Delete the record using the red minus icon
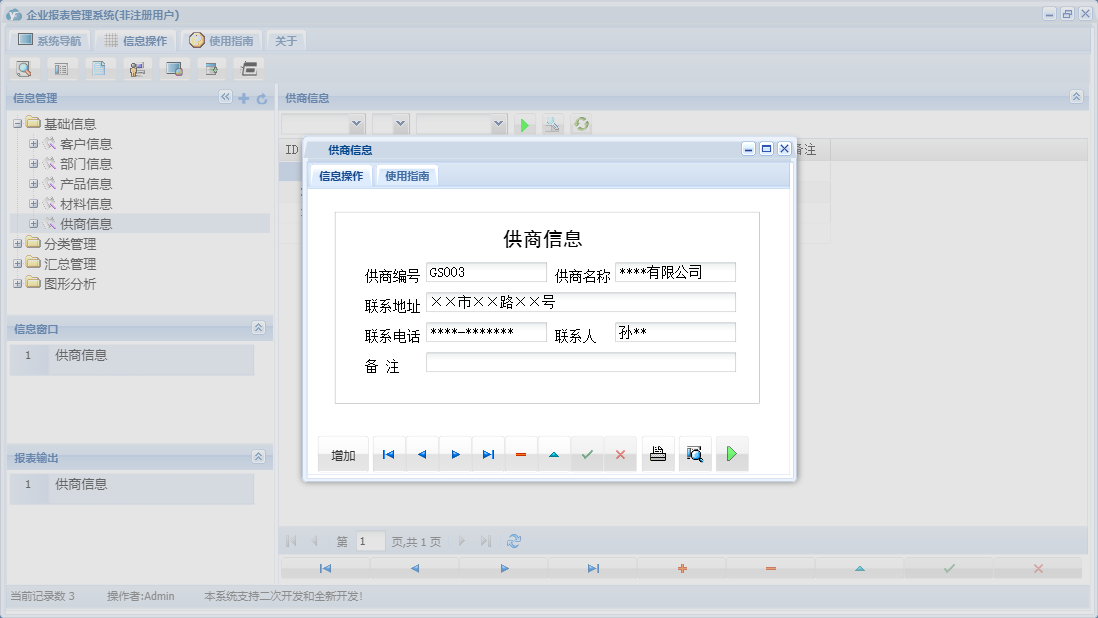Viewport: 1098px width, 618px height. point(520,453)
